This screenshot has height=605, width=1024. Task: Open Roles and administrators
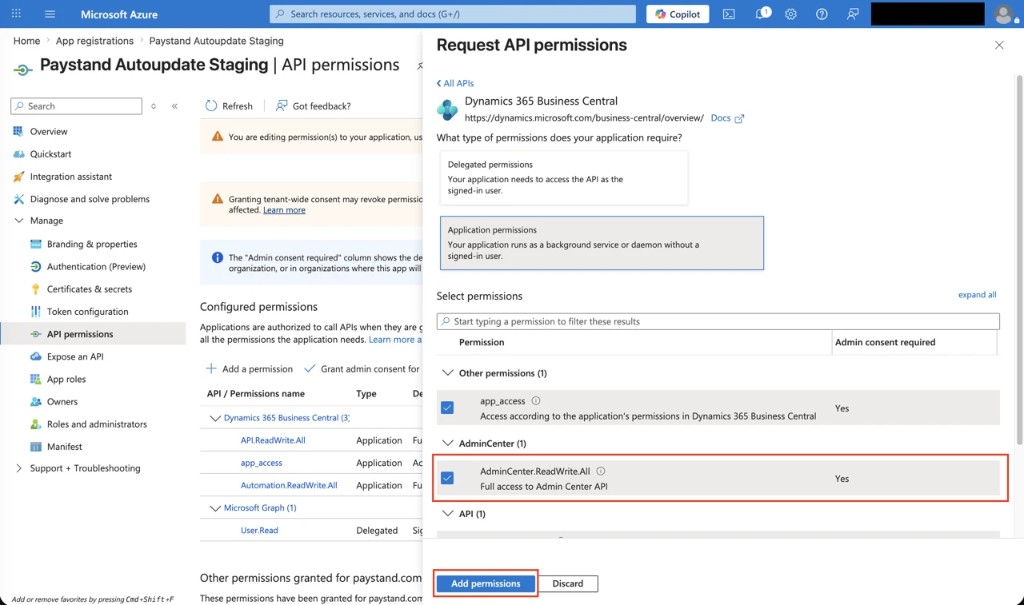[x=97, y=424]
